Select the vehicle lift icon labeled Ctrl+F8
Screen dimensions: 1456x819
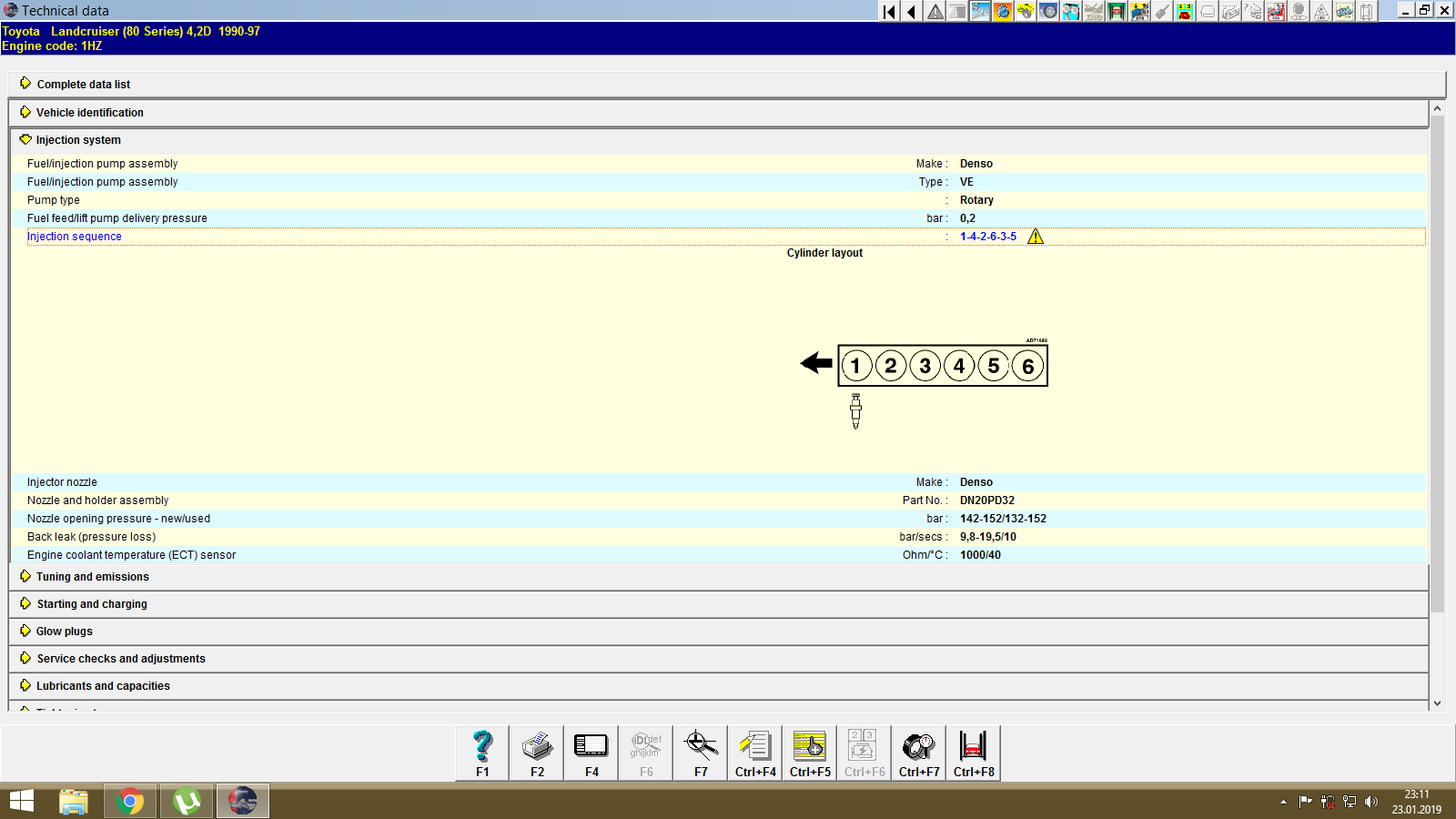973,753
